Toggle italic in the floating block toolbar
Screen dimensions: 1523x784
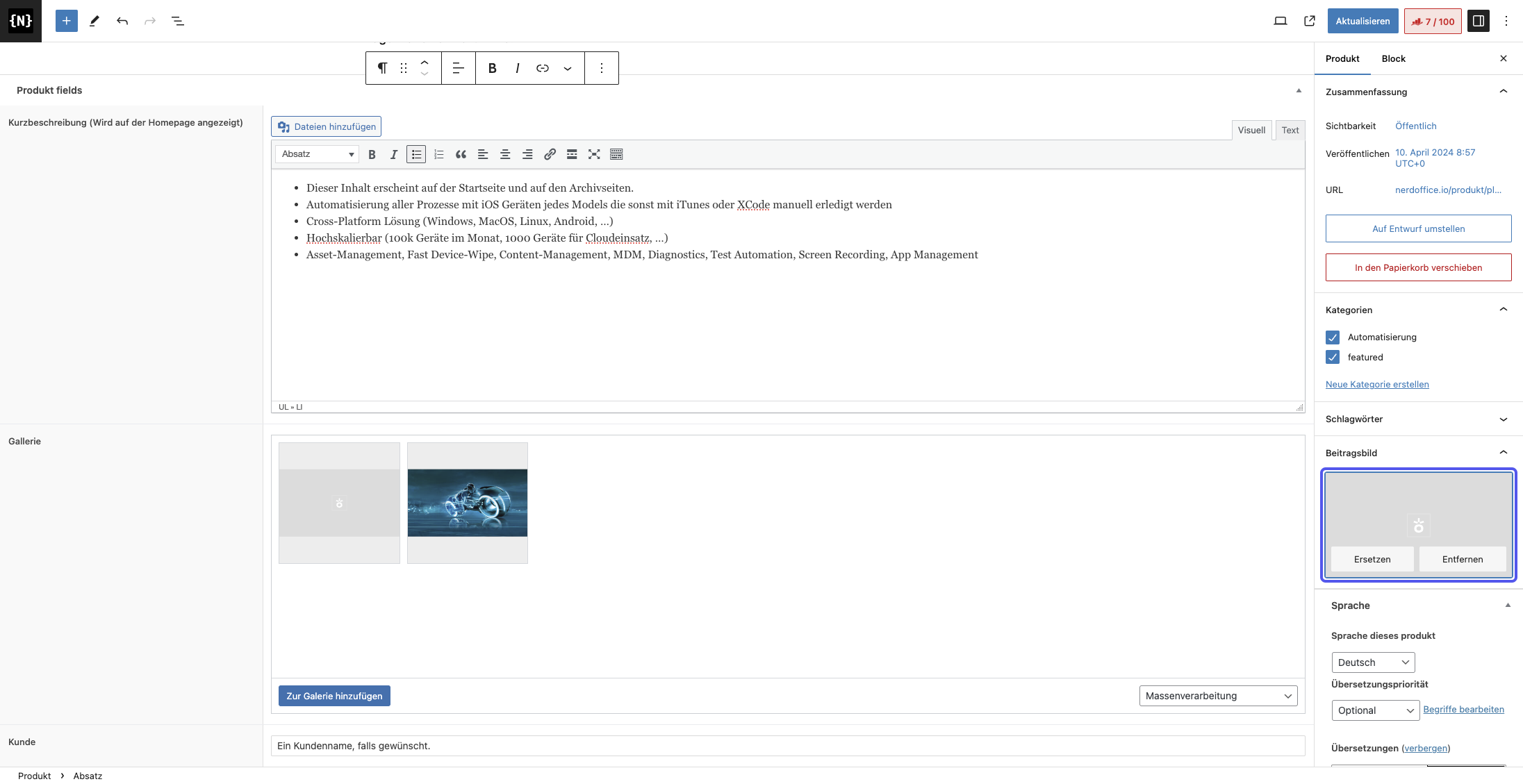(518, 68)
